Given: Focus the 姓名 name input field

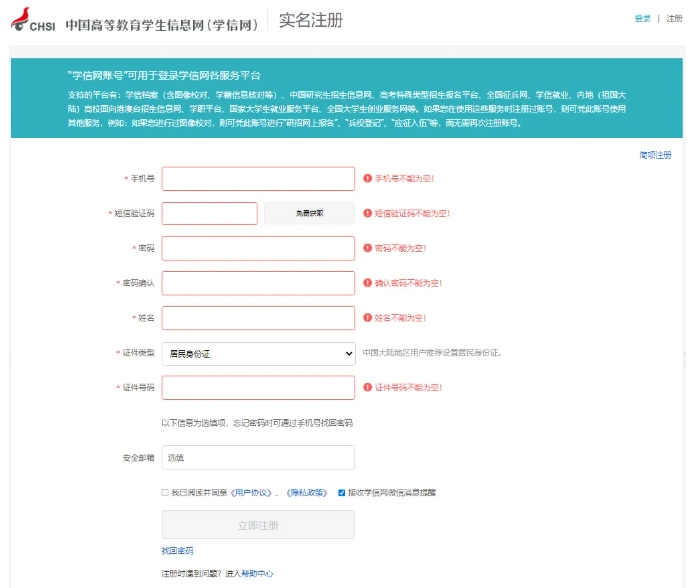Looking at the screenshot, I should 258,318.
